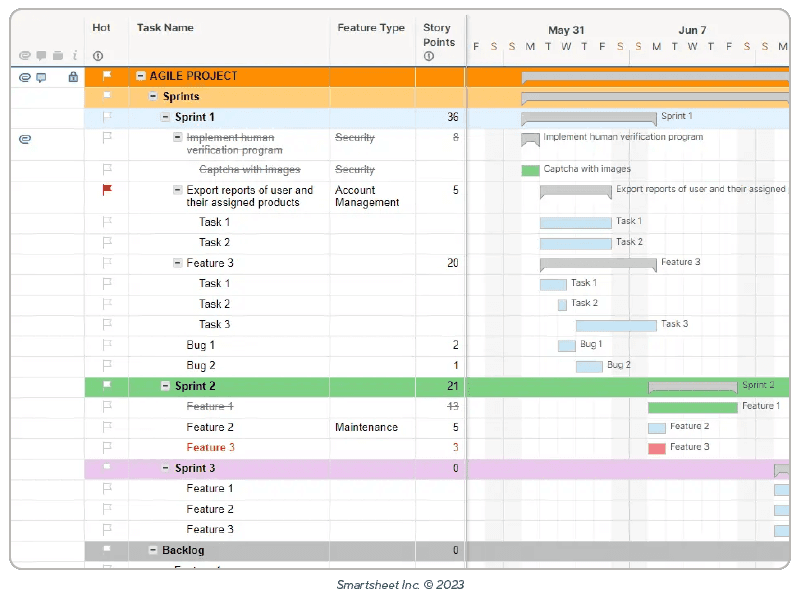800x601 pixels.
Task: Select the Feature 3 story points value 20
Action: pyautogui.click(x=453, y=263)
